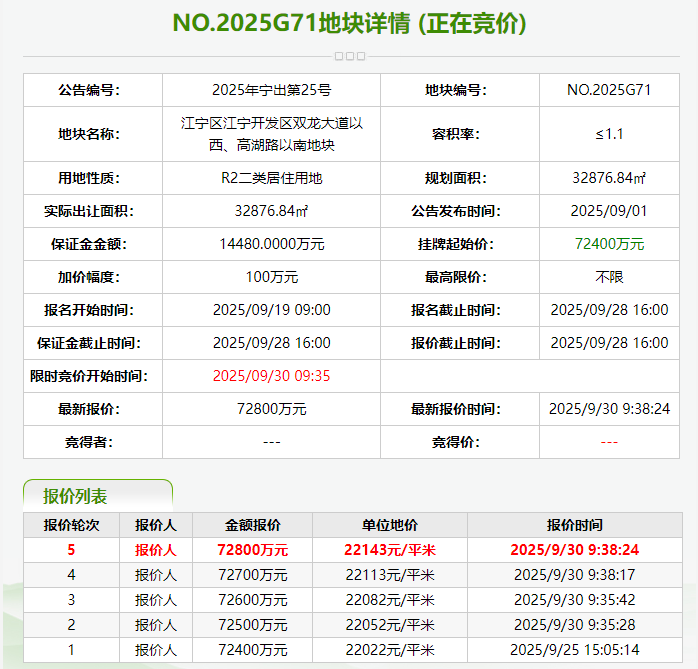This screenshot has height=669, width=698.
Task: Click the 公告编号 value 2025年宁出第25号
Action: coord(271,90)
